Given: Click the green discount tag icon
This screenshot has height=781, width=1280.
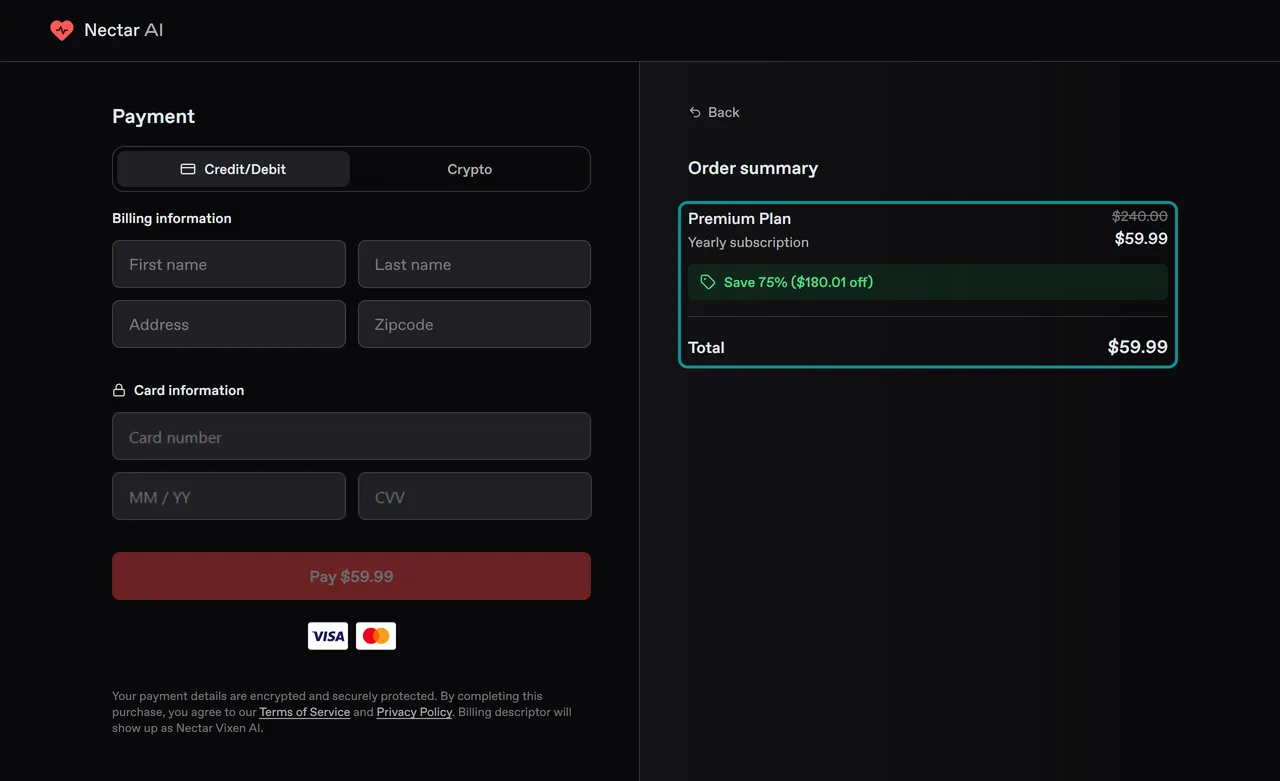Looking at the screenshot, I should 708,282.
